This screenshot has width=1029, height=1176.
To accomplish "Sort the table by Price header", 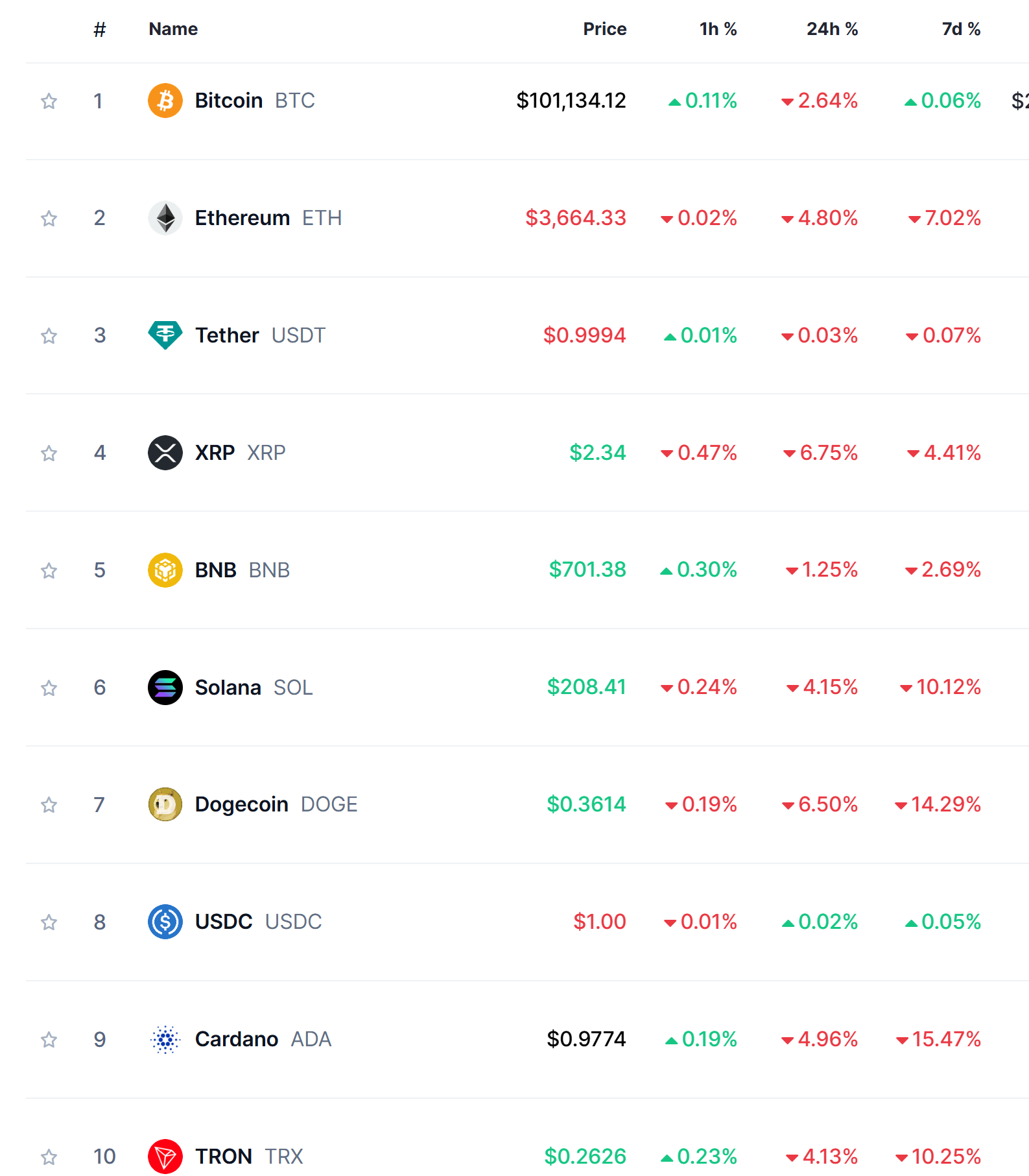I will click(604, 29).
